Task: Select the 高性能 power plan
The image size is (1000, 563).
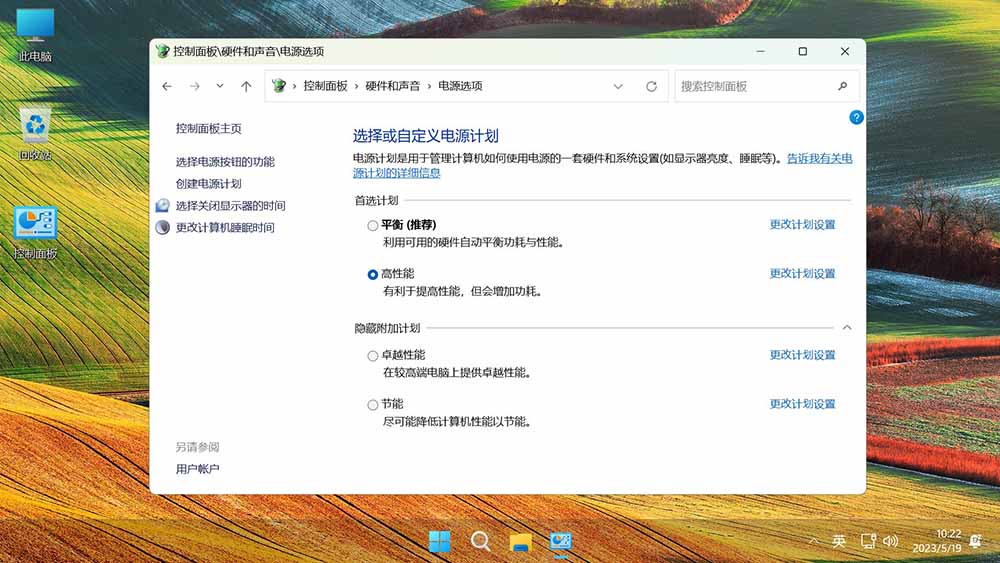Action: (x=372, y=275)
